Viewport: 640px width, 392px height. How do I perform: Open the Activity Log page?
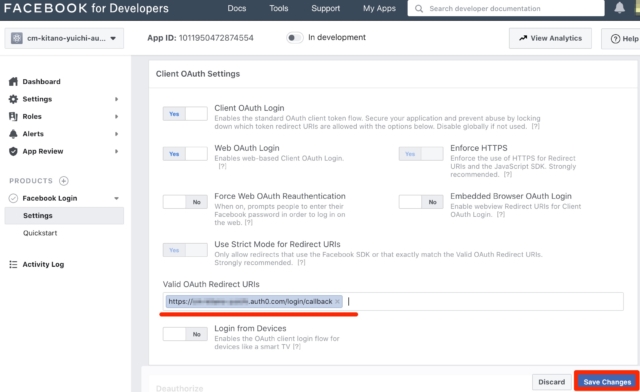click(x=43, y=265)
